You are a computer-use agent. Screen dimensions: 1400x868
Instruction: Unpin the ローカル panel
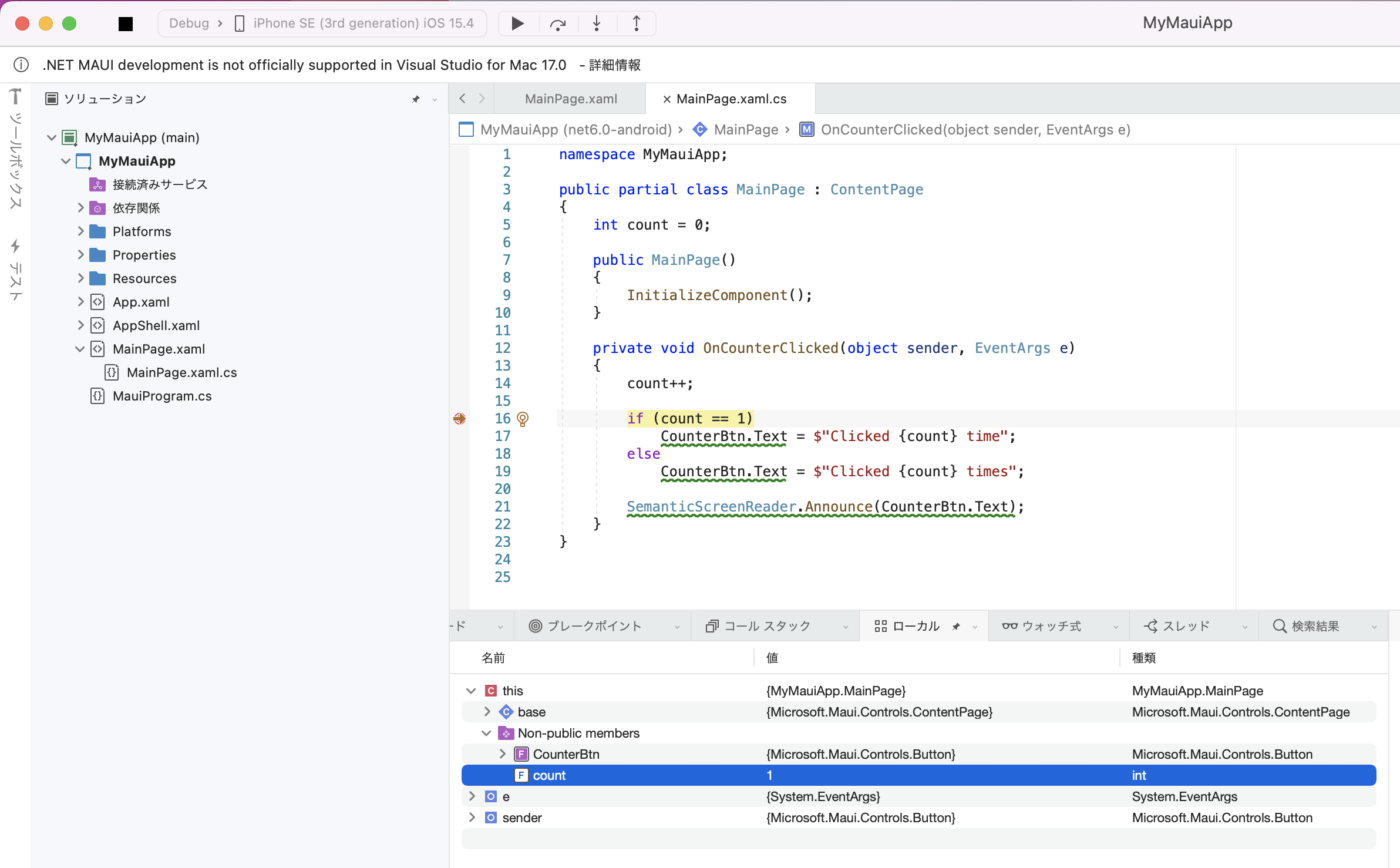pos(956,626)
